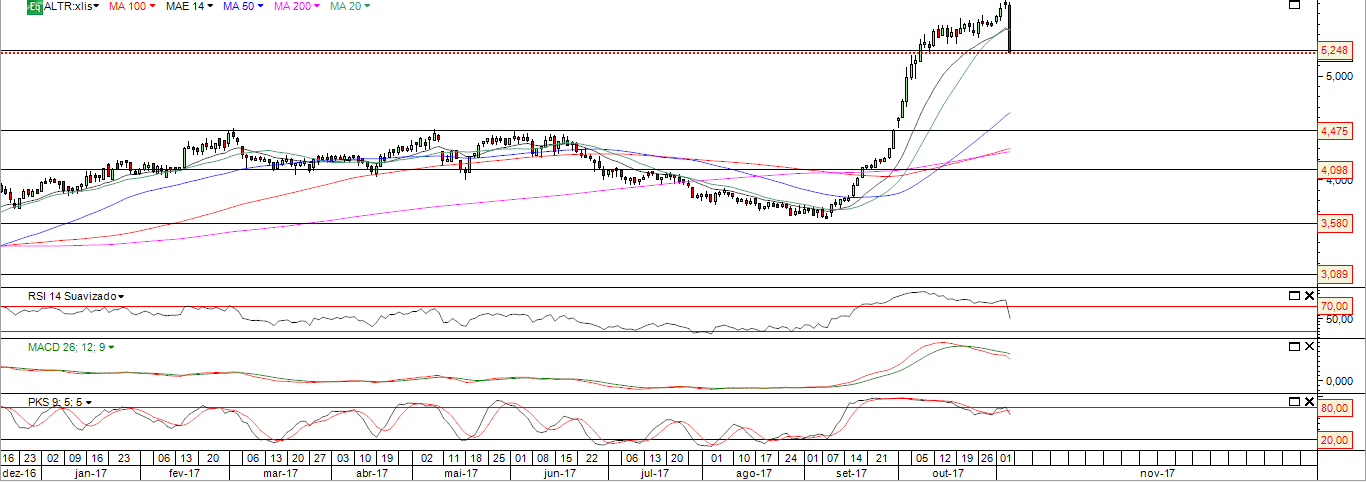Viewport: 1366px width, 482px height.
Task: Click the out-17 month on the timeline
Action: (947, 474)
